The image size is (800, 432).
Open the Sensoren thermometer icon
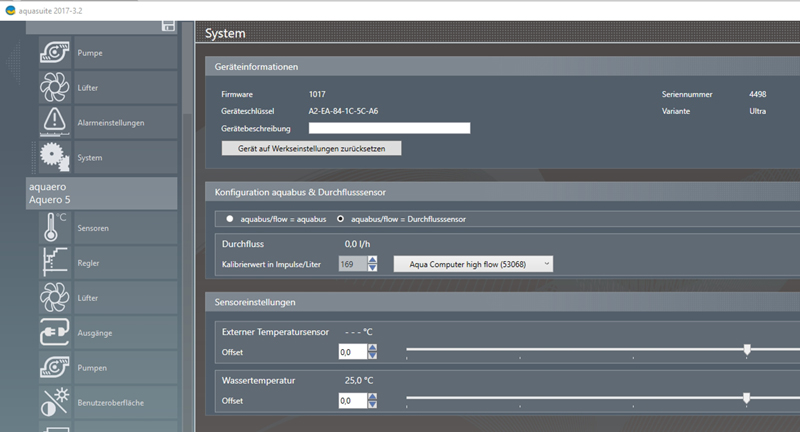pyautogui.click(x=56, y=228)
